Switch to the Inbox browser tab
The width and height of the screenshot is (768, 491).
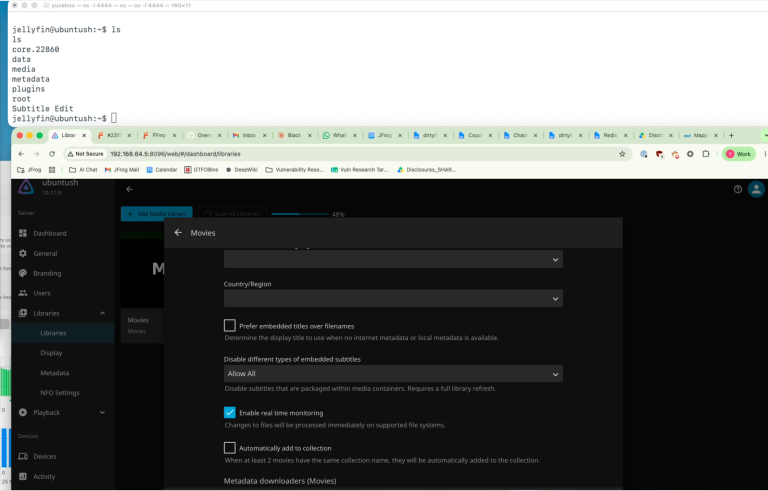[x=248, y=135]
